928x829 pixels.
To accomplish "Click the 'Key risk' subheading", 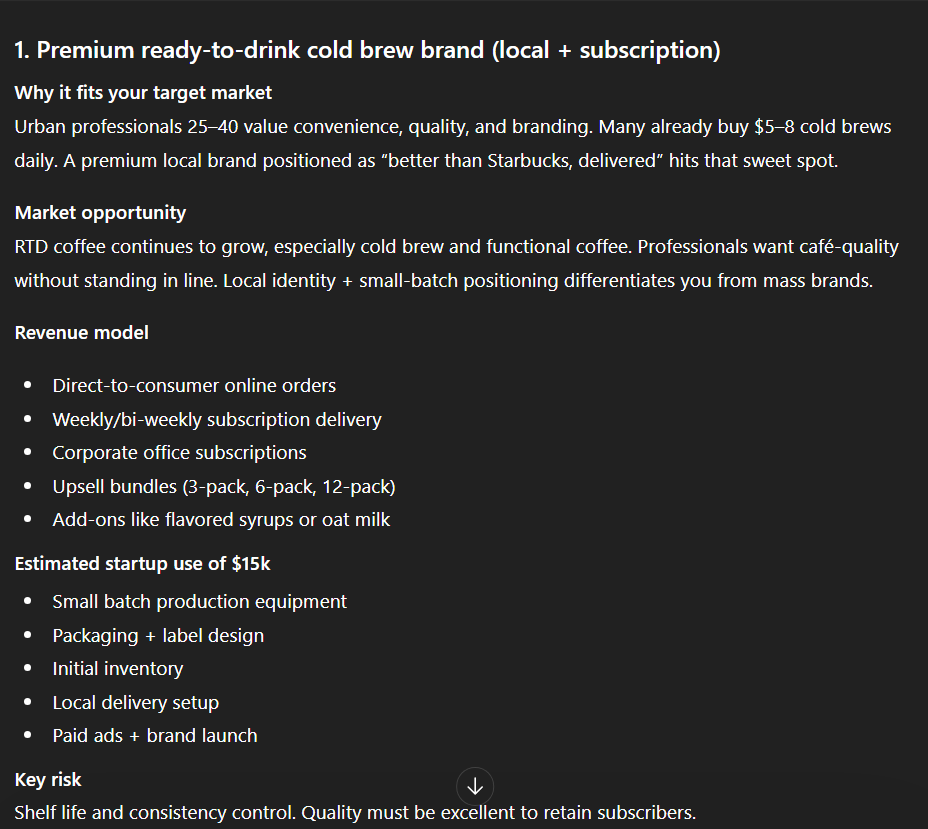I will click(48, 780).
